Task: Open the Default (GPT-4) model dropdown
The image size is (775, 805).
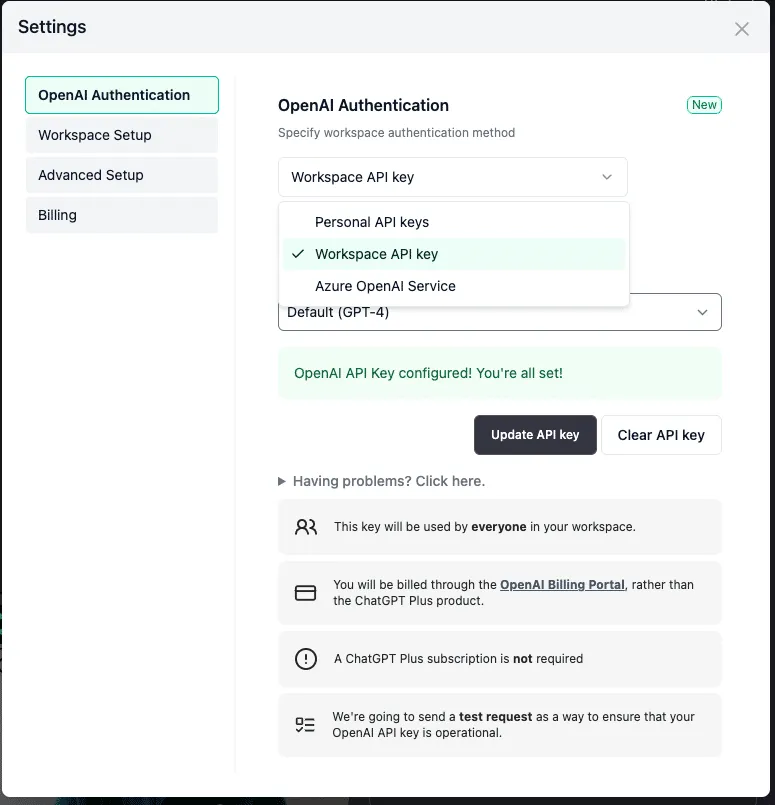Action: point(500,312)
